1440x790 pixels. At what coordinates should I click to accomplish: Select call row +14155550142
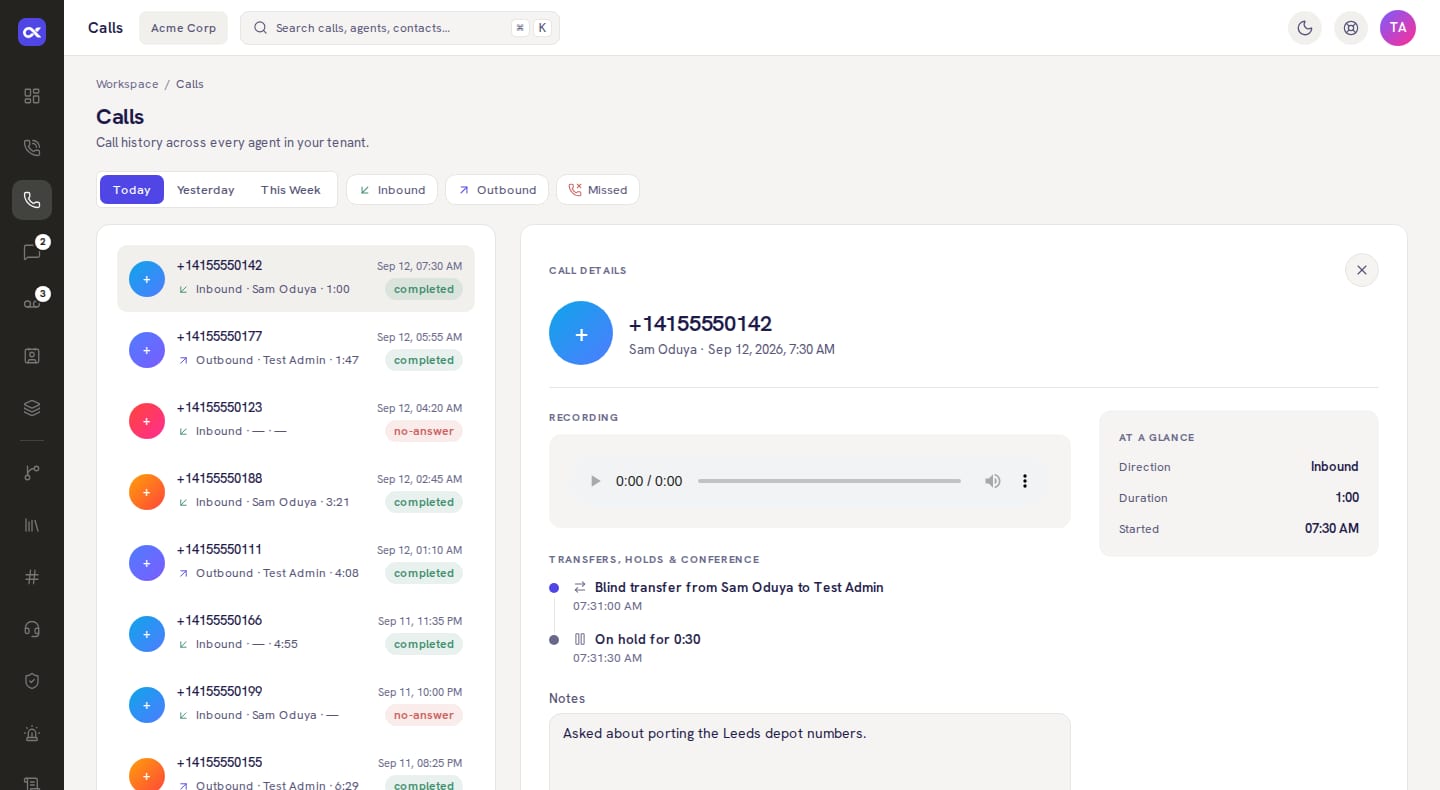(x=296, y=278)
